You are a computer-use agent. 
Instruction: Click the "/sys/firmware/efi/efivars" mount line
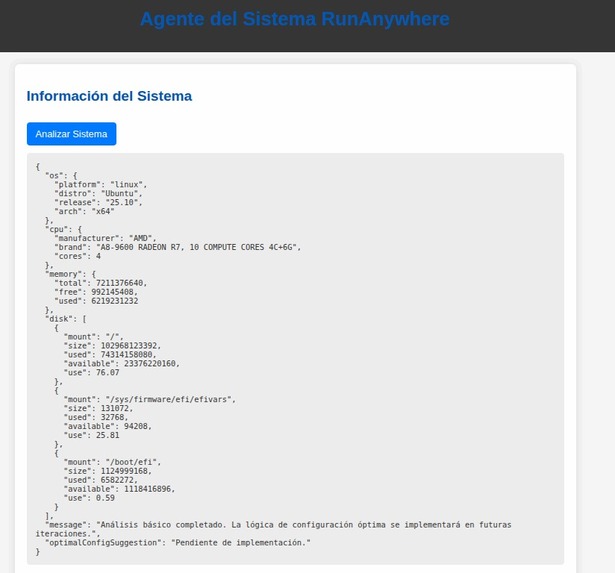point(150,400)
